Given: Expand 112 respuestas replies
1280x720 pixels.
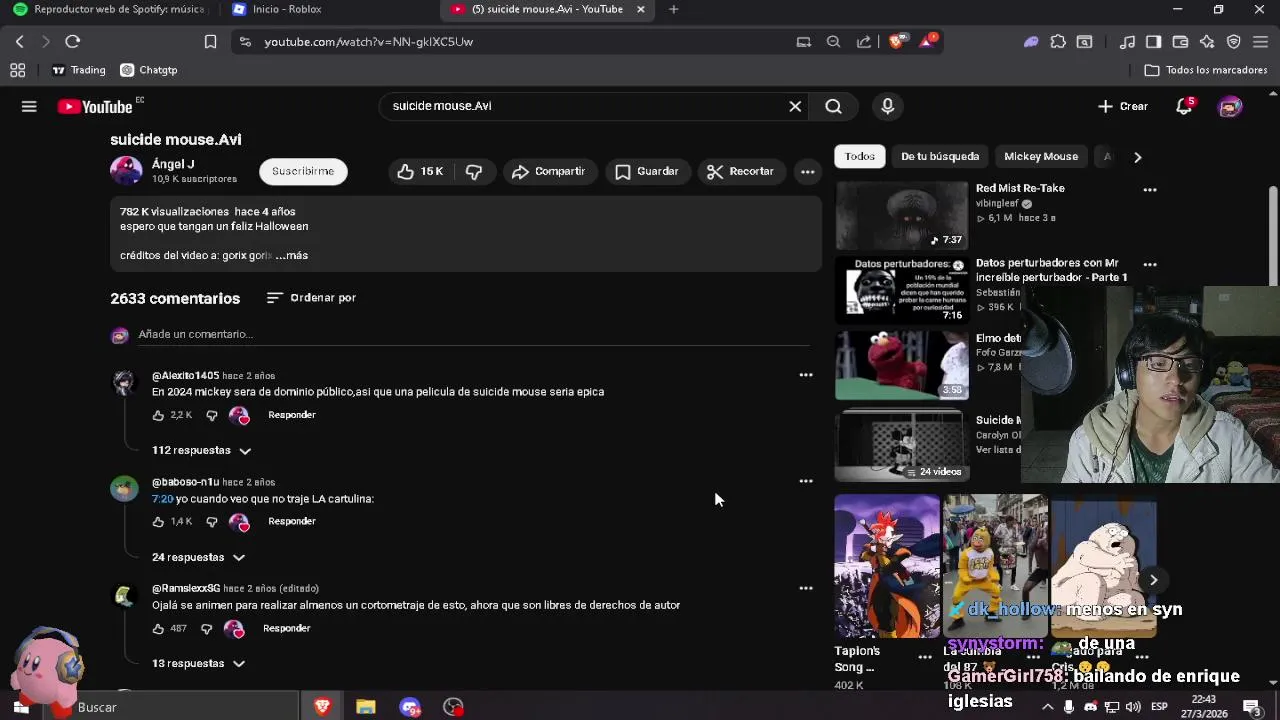Looking at the screenshot, I should [x=201, y=450].
